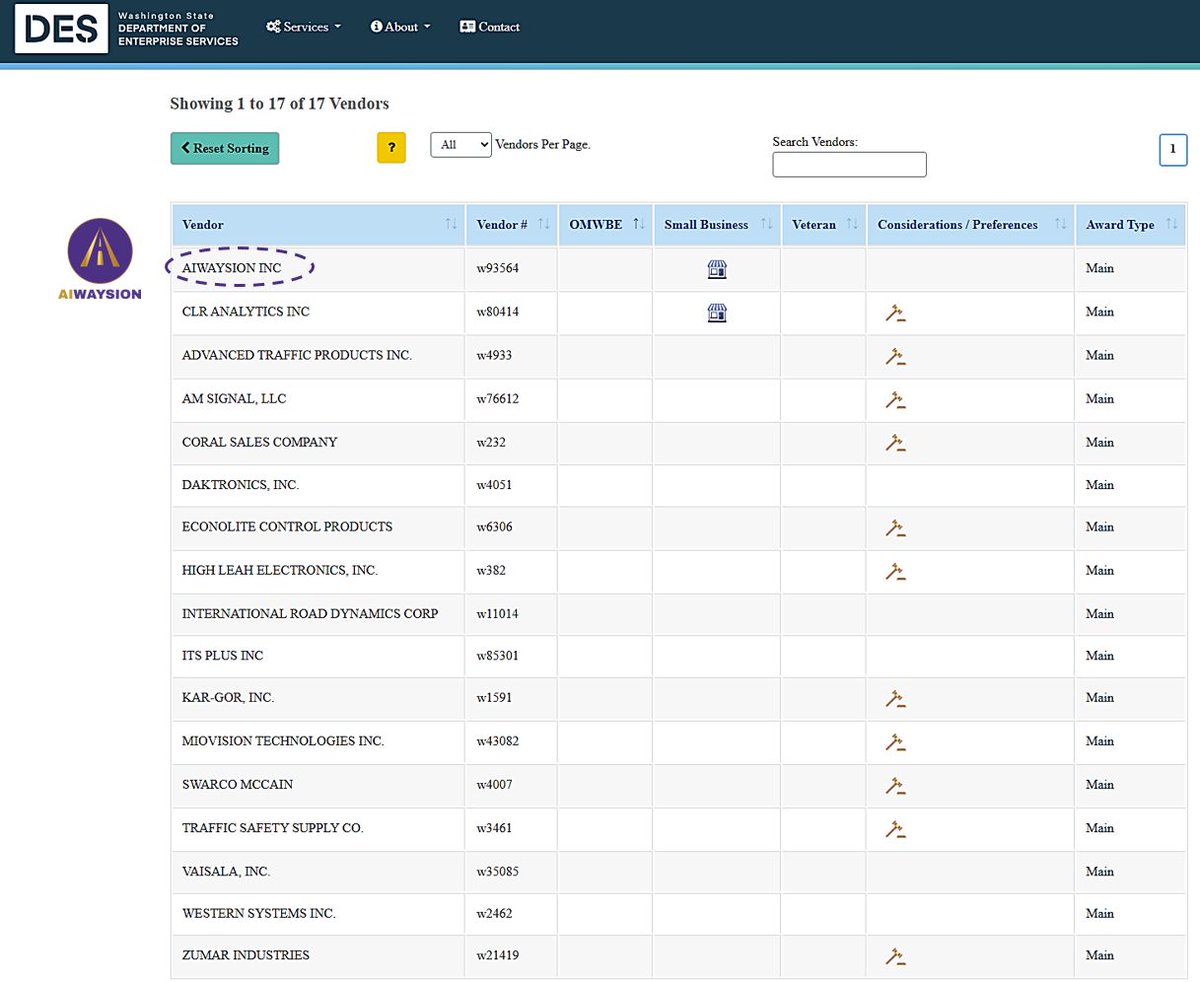Screen dimensions: 1200x982
Task: Click vendor number w93564
Action: (x=498, y=268)
